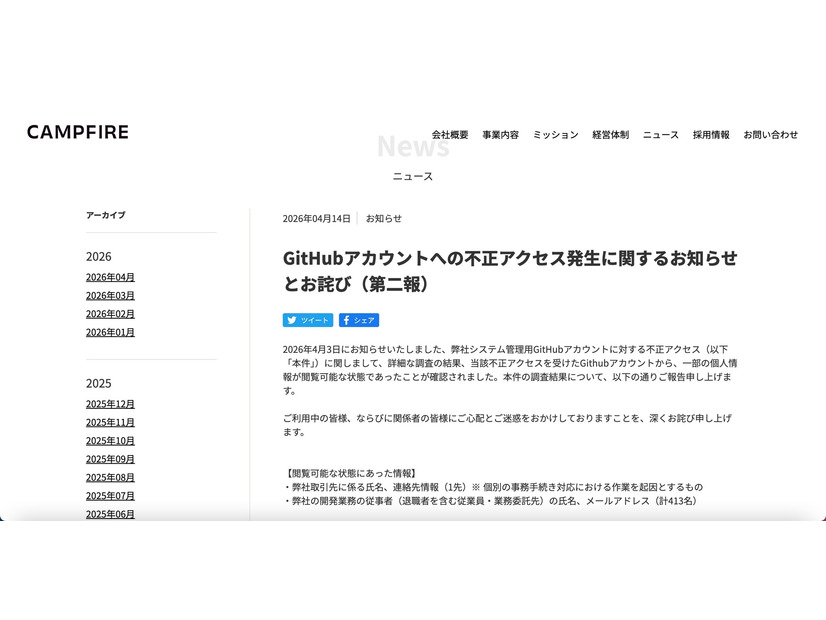The height and width of the screenshot is (620, 826).
Task: Open the 2025年10月 archive link
Action: [110, 441]
